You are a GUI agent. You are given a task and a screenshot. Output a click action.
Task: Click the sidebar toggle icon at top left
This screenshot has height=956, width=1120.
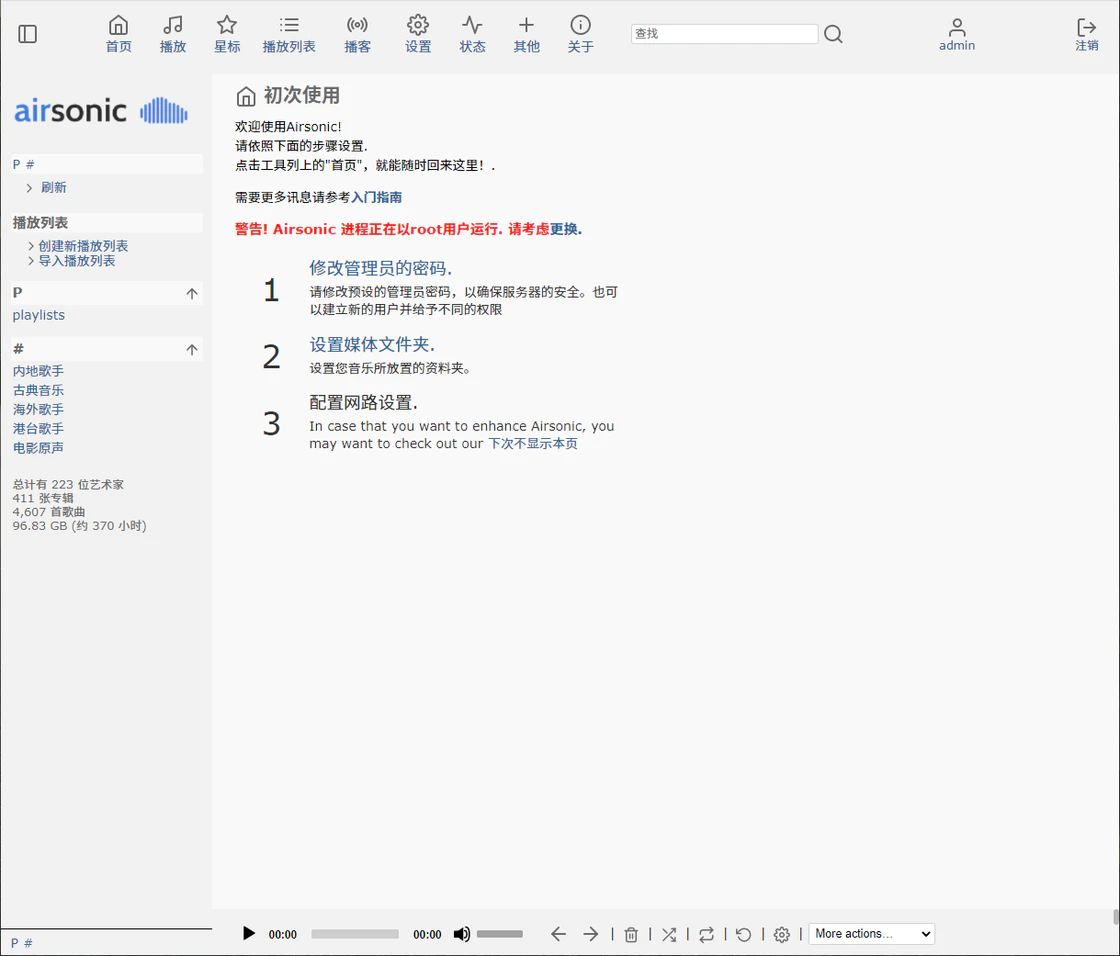point(27,33)
